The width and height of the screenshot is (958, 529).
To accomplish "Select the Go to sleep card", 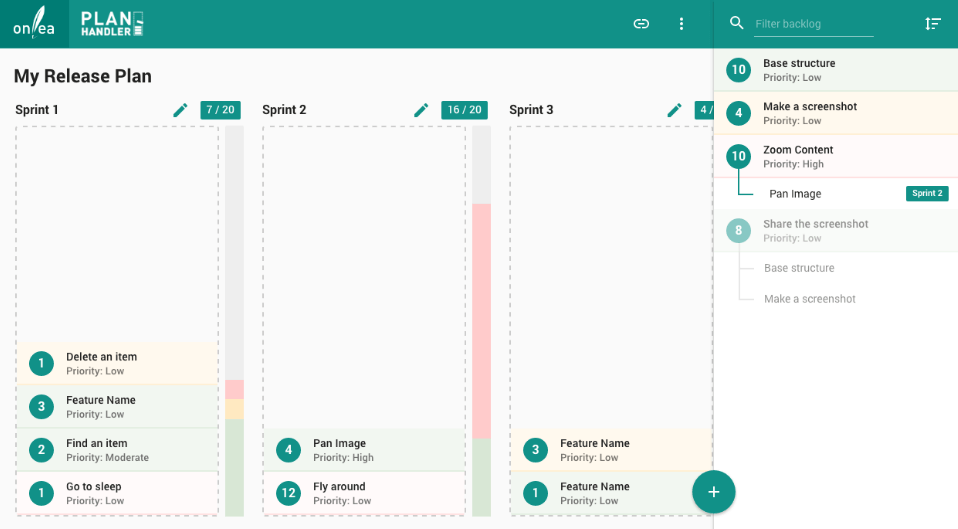I will [117, 494].
